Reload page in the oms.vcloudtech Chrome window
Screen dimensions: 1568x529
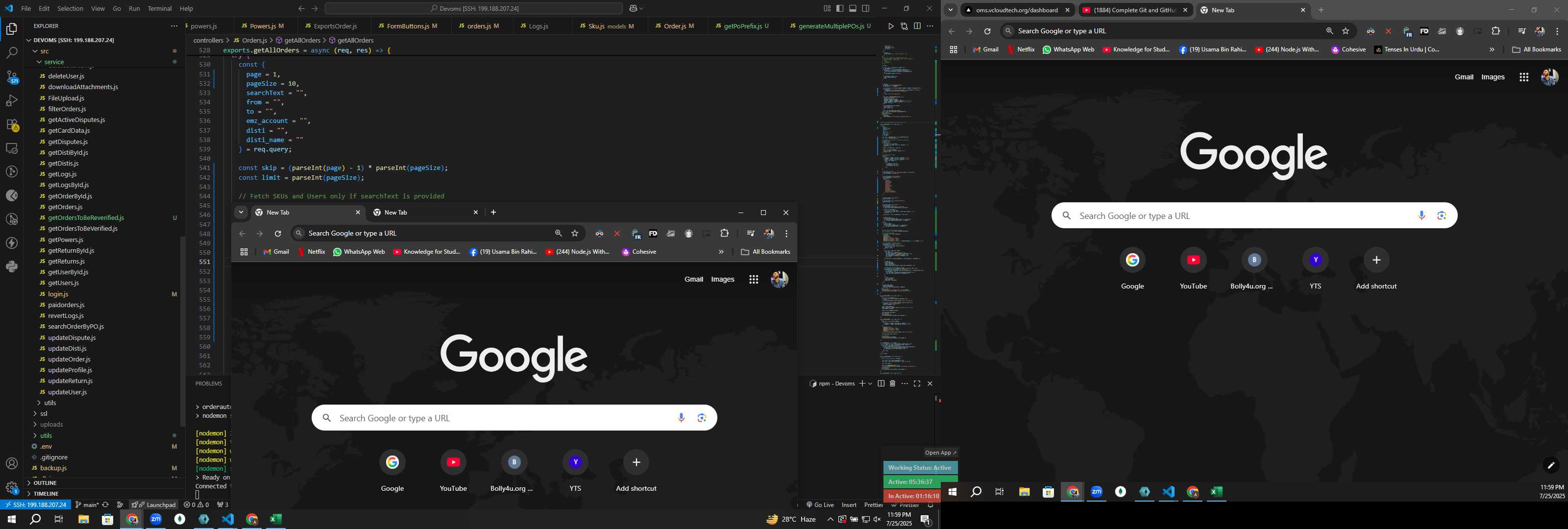[987, 31]
